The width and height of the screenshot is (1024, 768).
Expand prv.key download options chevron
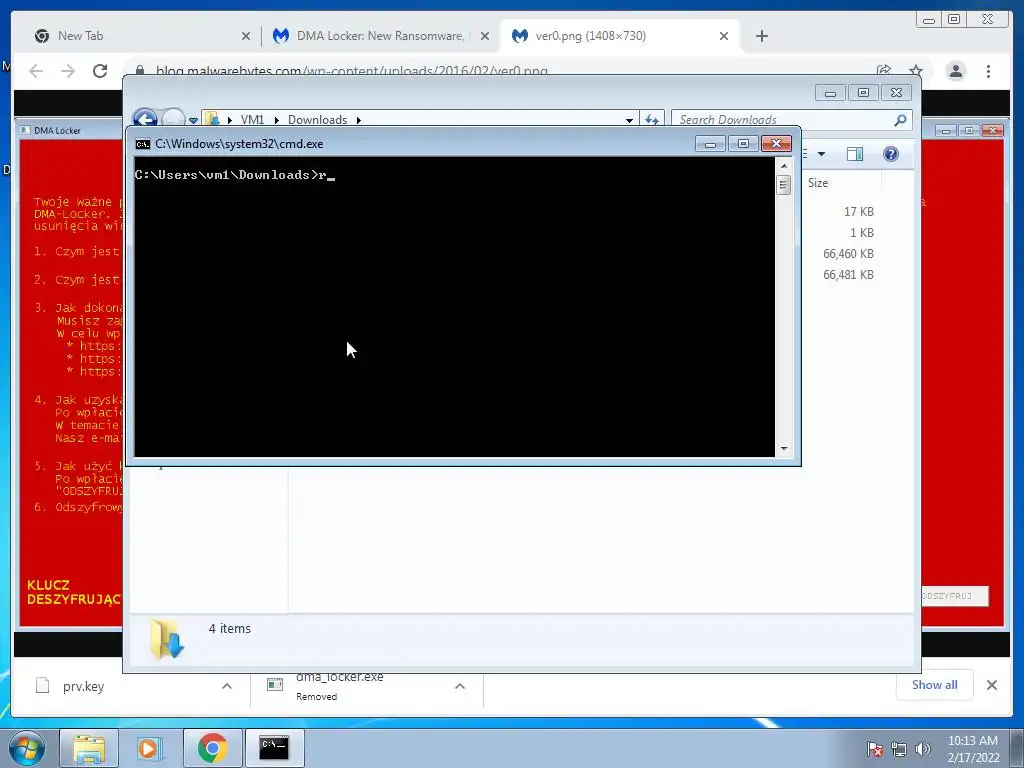point(227,686)
